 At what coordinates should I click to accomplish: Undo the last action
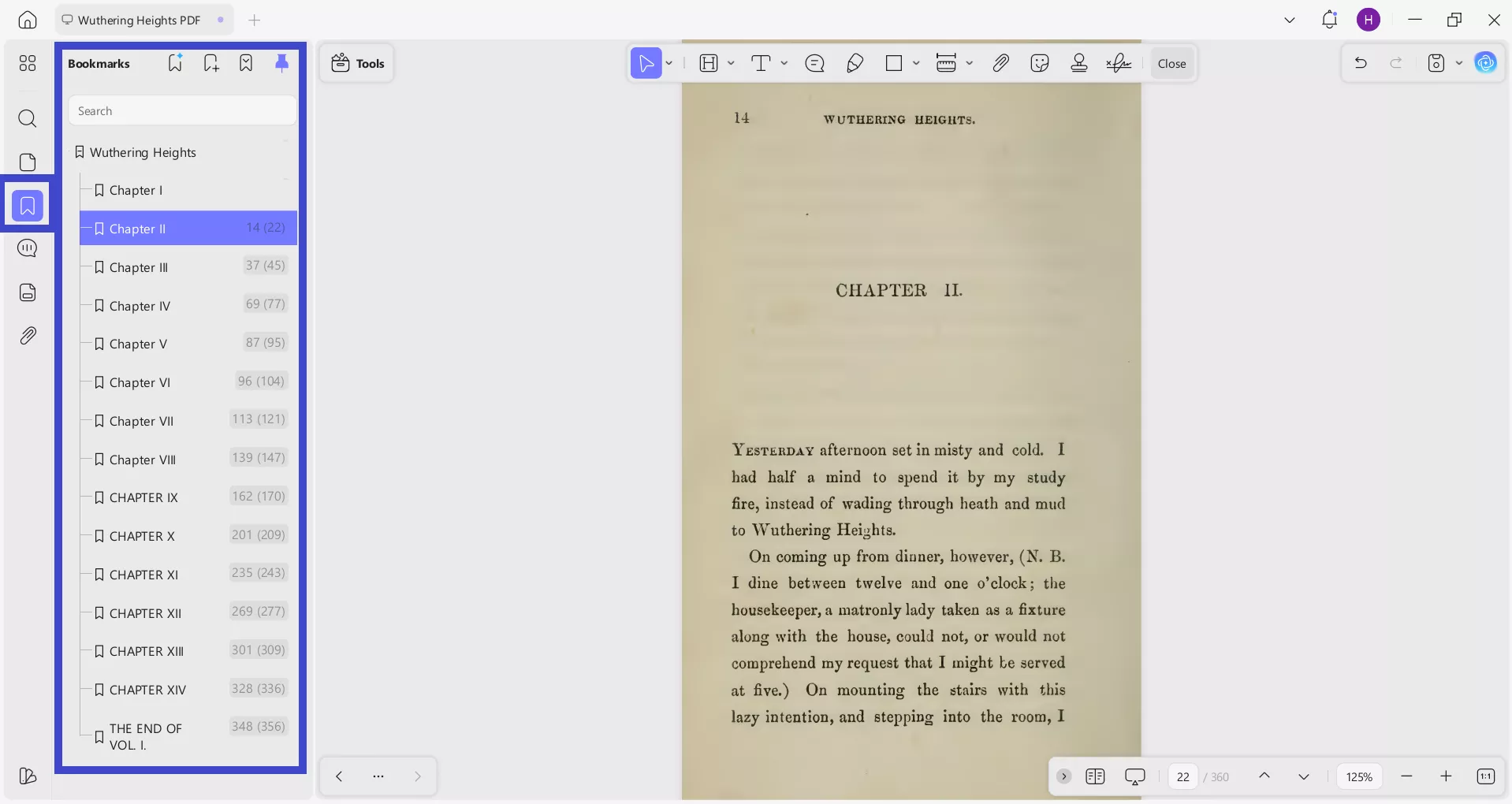click(x=1361, y=63)
